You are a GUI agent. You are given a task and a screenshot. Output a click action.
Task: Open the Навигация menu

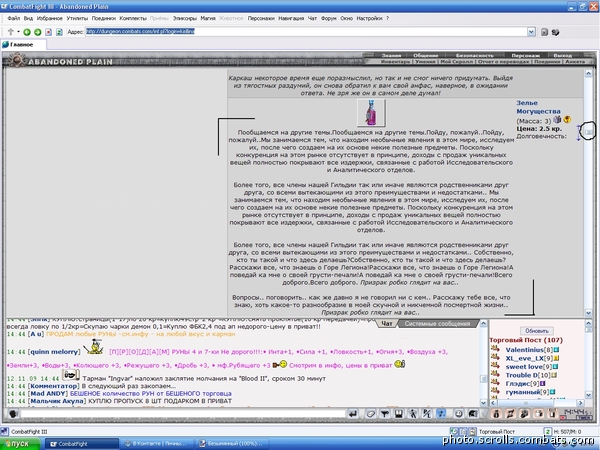[x=291, y=18]
